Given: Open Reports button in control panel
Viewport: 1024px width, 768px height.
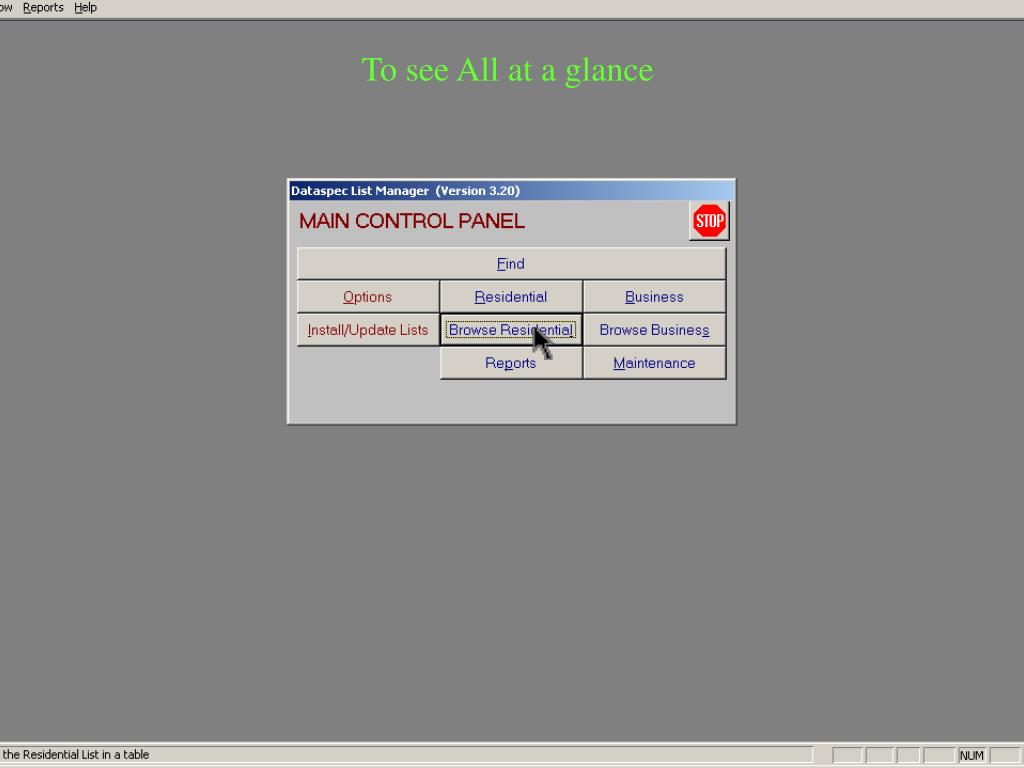Looking at the screenshot, I should [x=511, y=363].
